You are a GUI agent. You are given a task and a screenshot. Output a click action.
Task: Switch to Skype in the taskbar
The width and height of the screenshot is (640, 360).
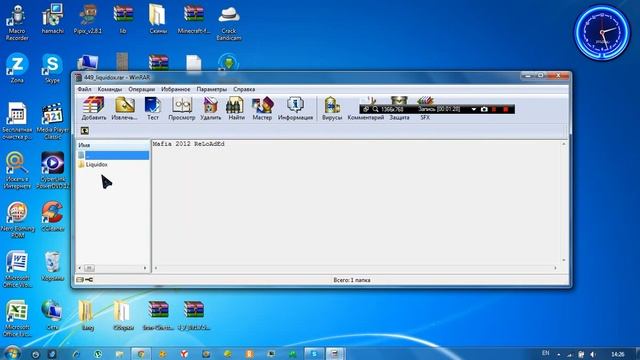coord(314,354)
